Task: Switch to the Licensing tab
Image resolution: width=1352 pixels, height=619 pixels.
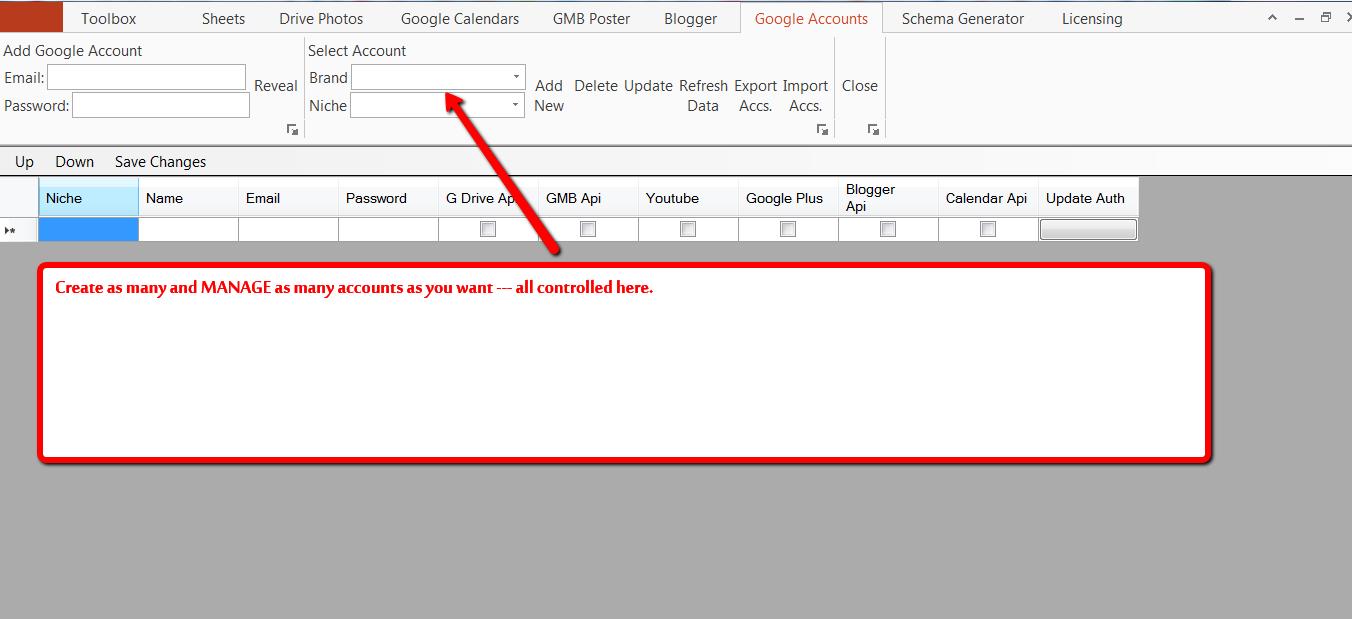Action: coord(1092,18)
